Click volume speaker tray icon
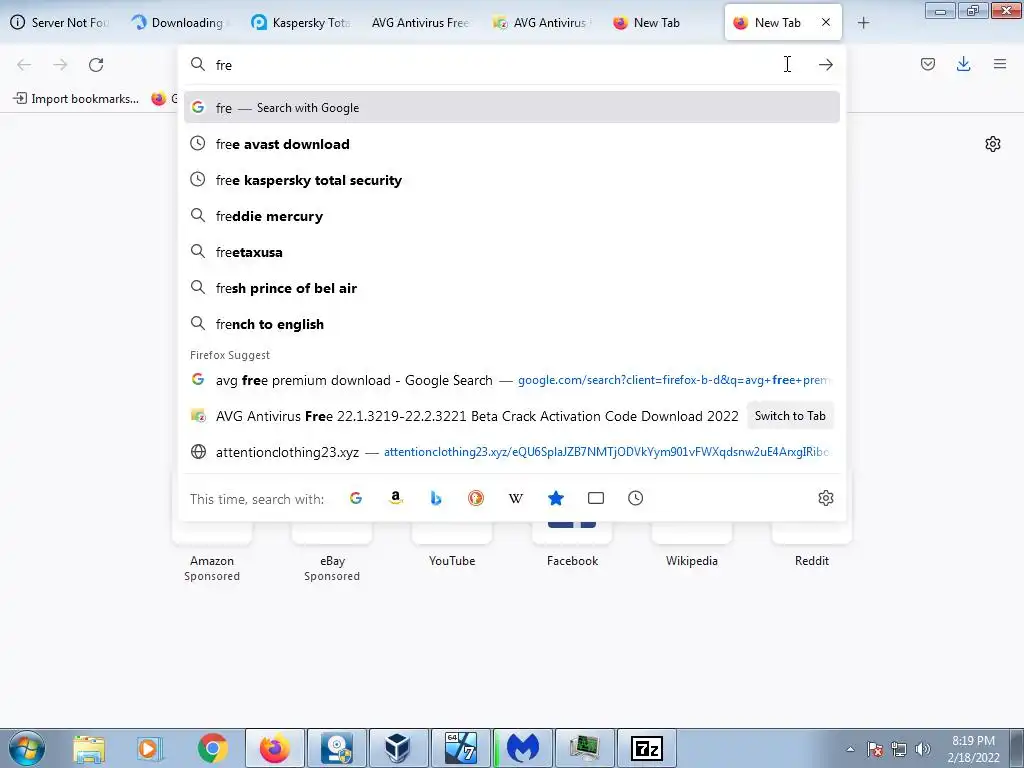 [922, 749]
